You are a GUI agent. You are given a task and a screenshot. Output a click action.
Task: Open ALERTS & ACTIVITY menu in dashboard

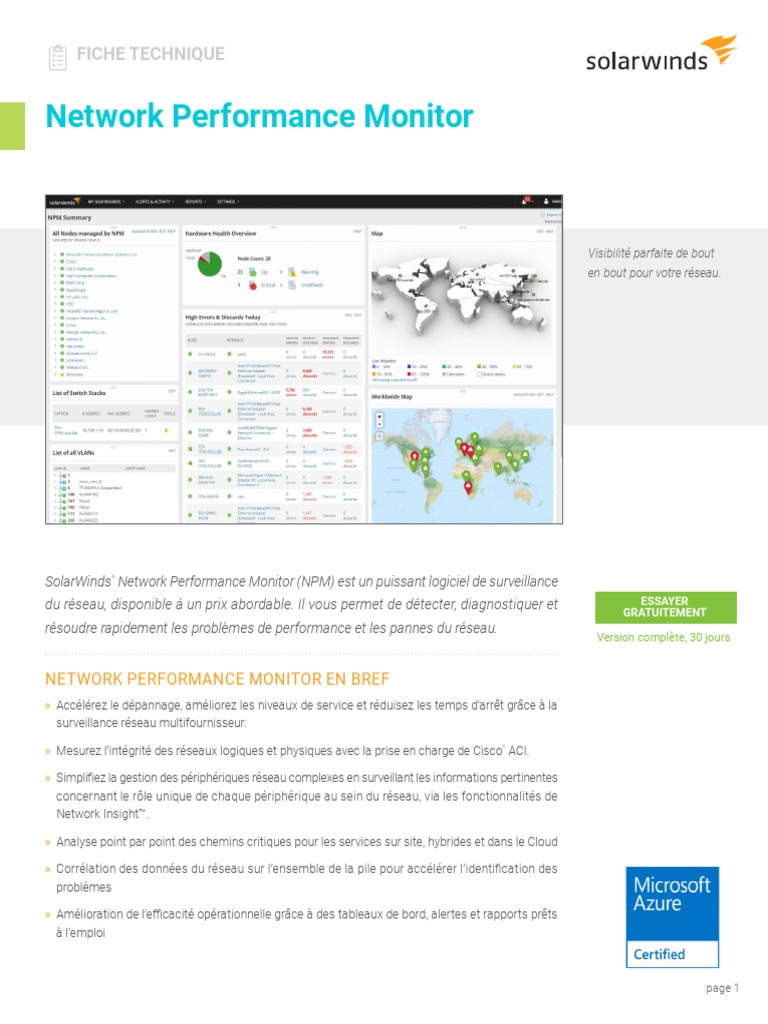(155, 202)
